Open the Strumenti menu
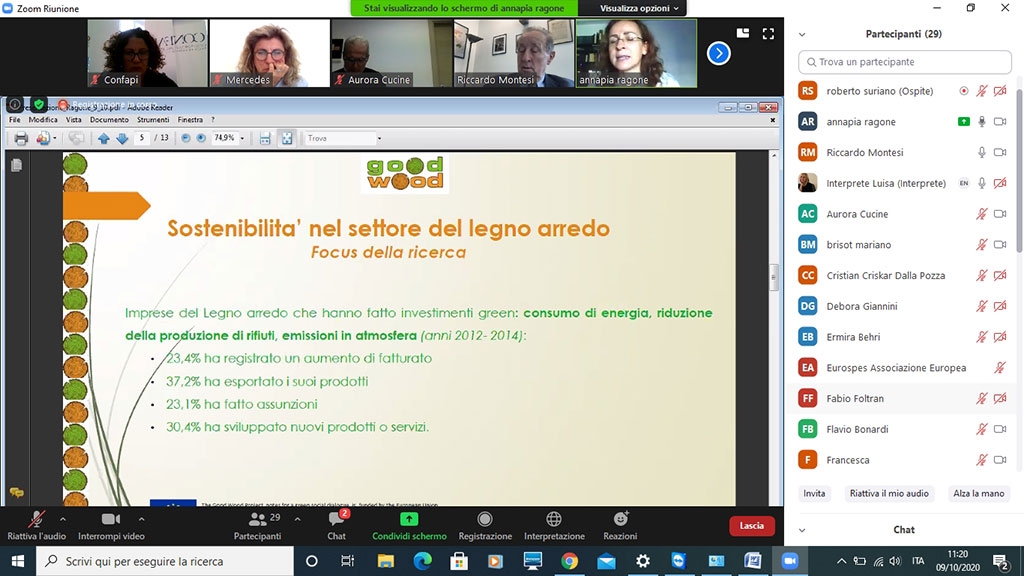 [153, 120]
